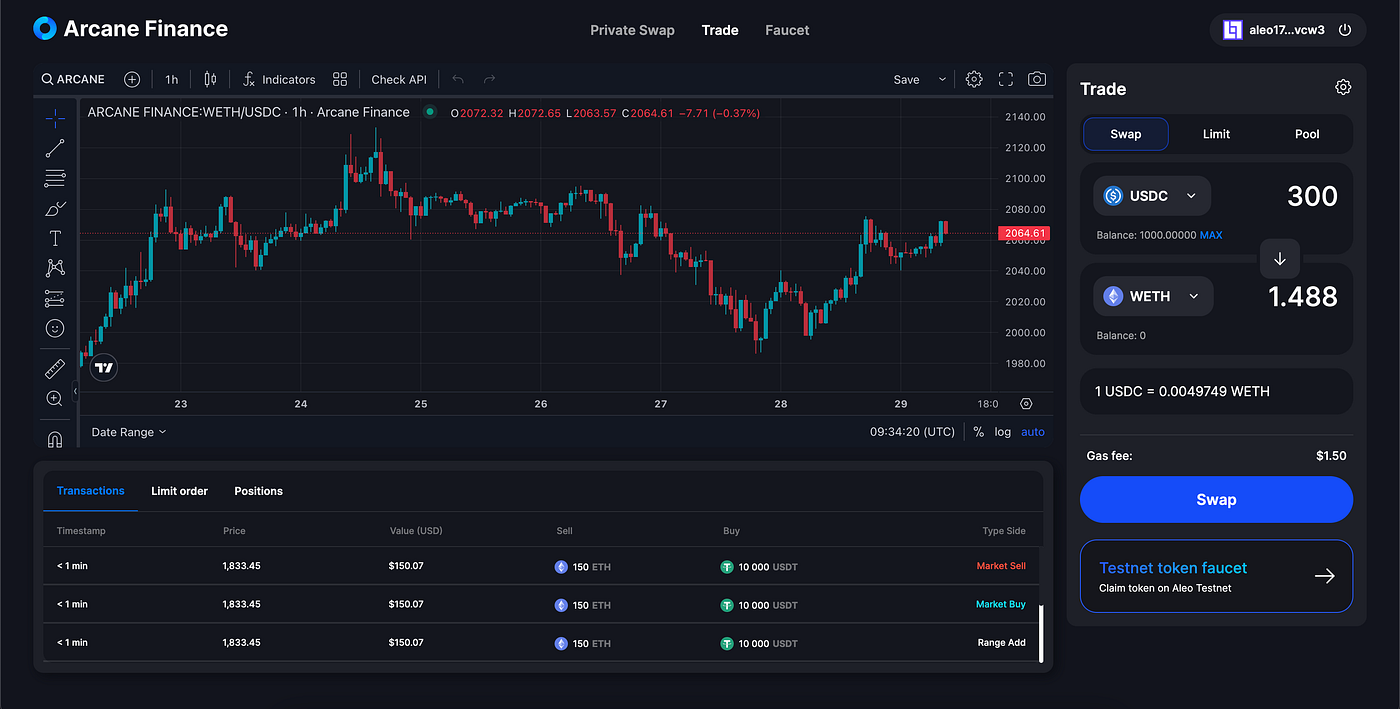Toggle percentage scale on chart
The image size is (1400, 709).
point(978,432)
